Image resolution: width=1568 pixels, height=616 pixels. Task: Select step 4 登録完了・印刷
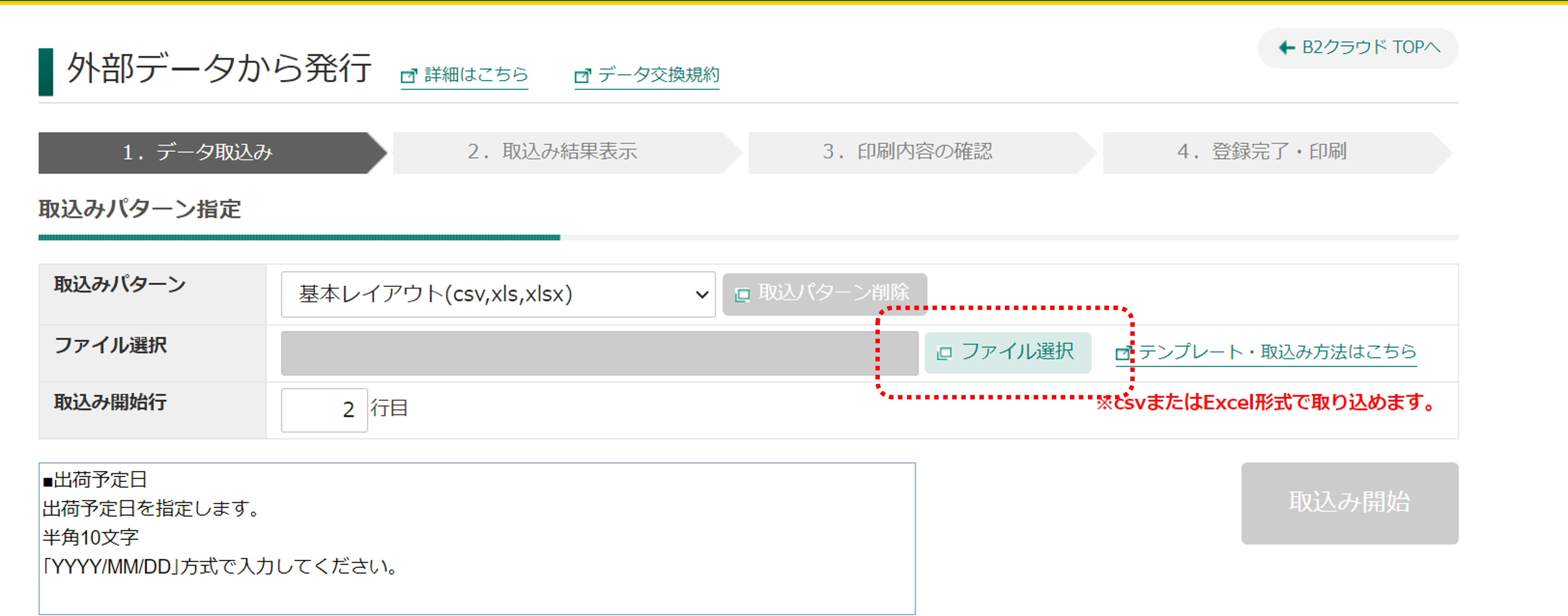pos(1262,152)
